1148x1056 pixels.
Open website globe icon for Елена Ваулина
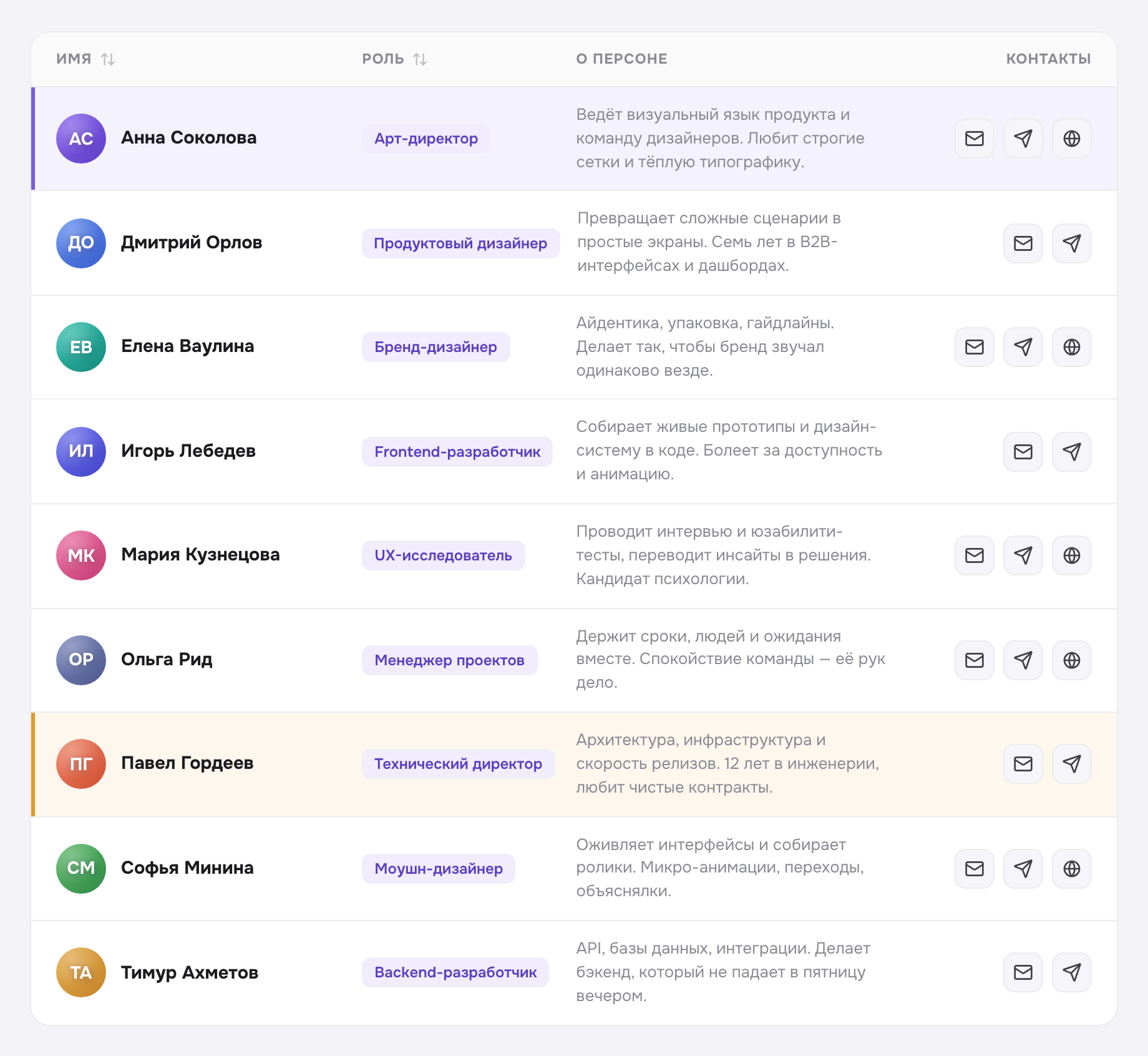tap(1071, 347)
